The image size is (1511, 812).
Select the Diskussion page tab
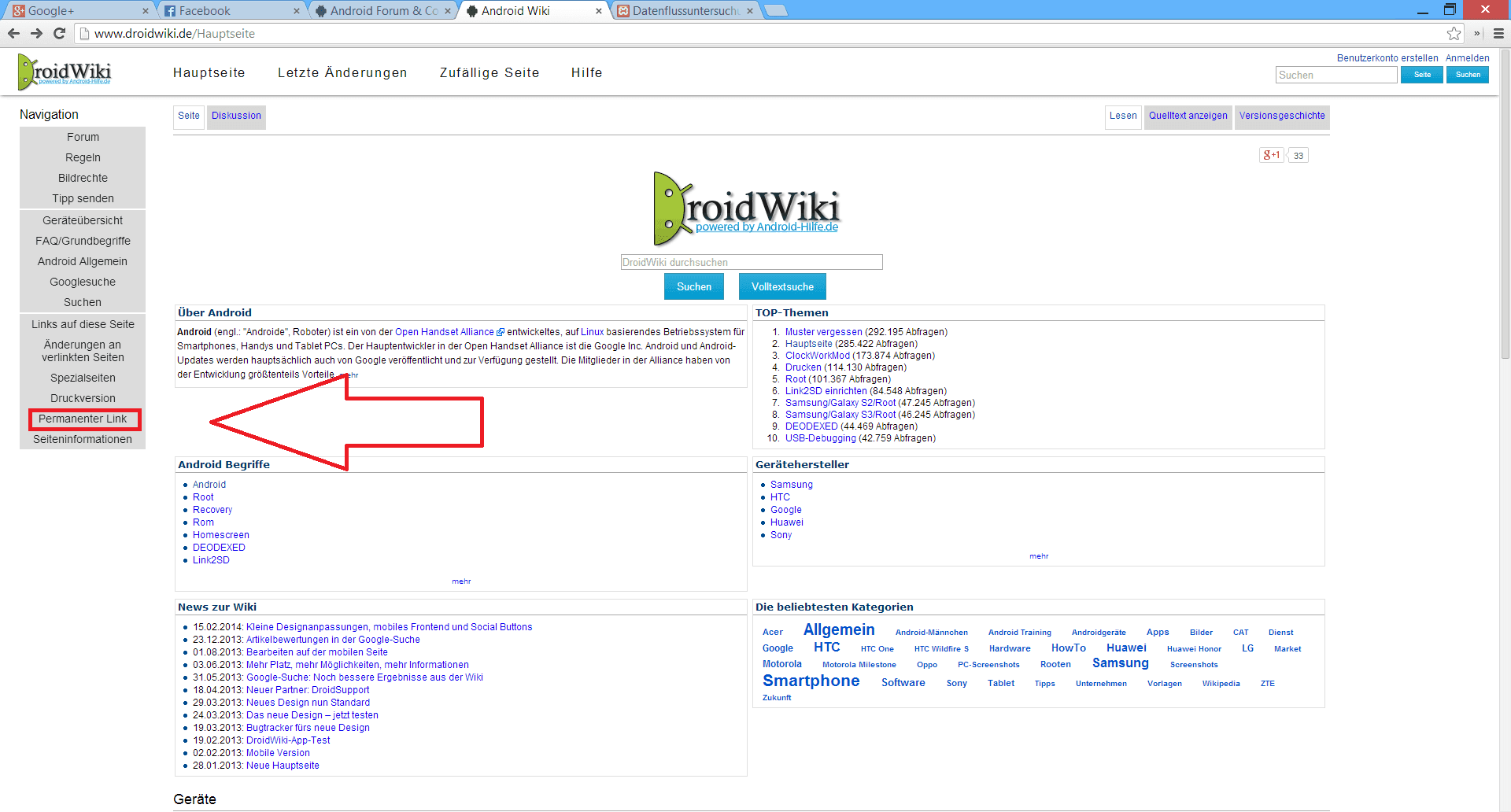coord(236,116)
